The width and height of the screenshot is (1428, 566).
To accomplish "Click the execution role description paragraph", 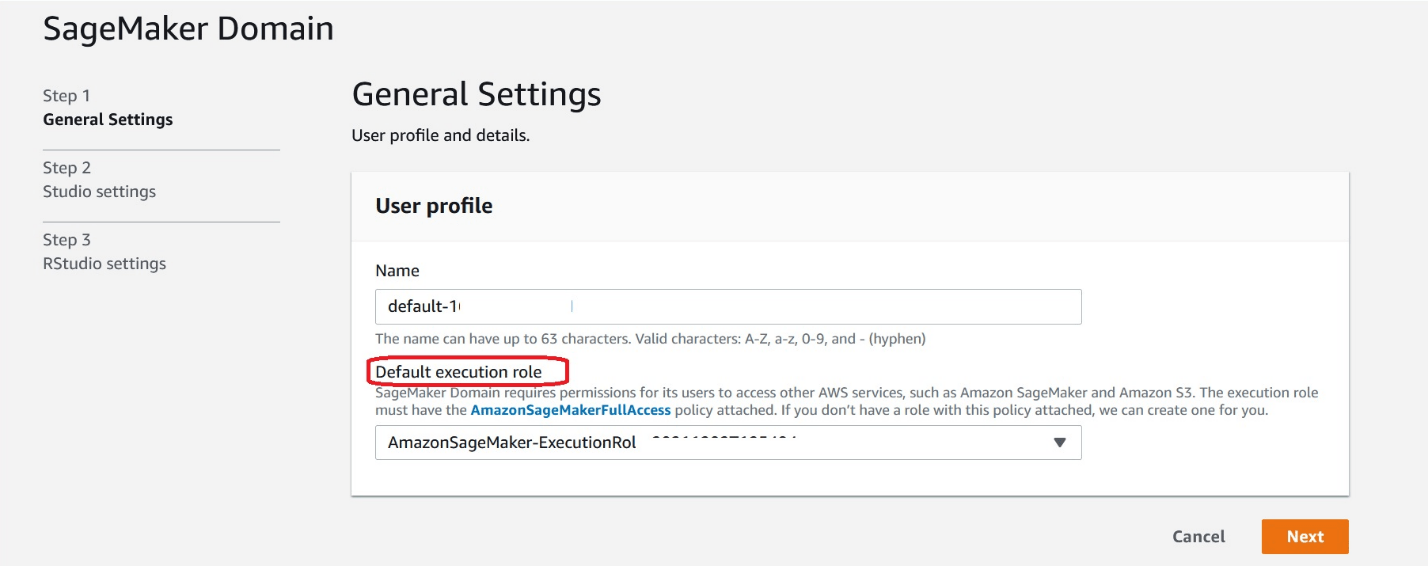I will click(846, 402).
